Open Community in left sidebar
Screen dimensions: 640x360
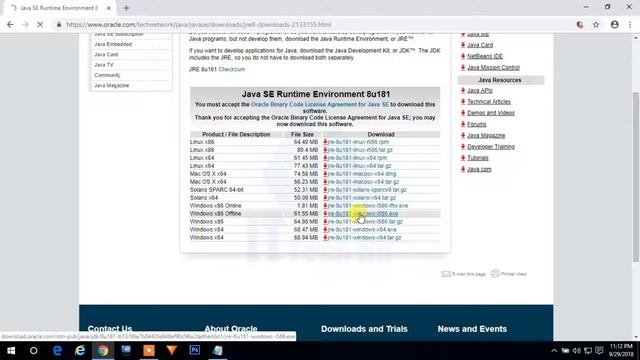tap(107, 75)
